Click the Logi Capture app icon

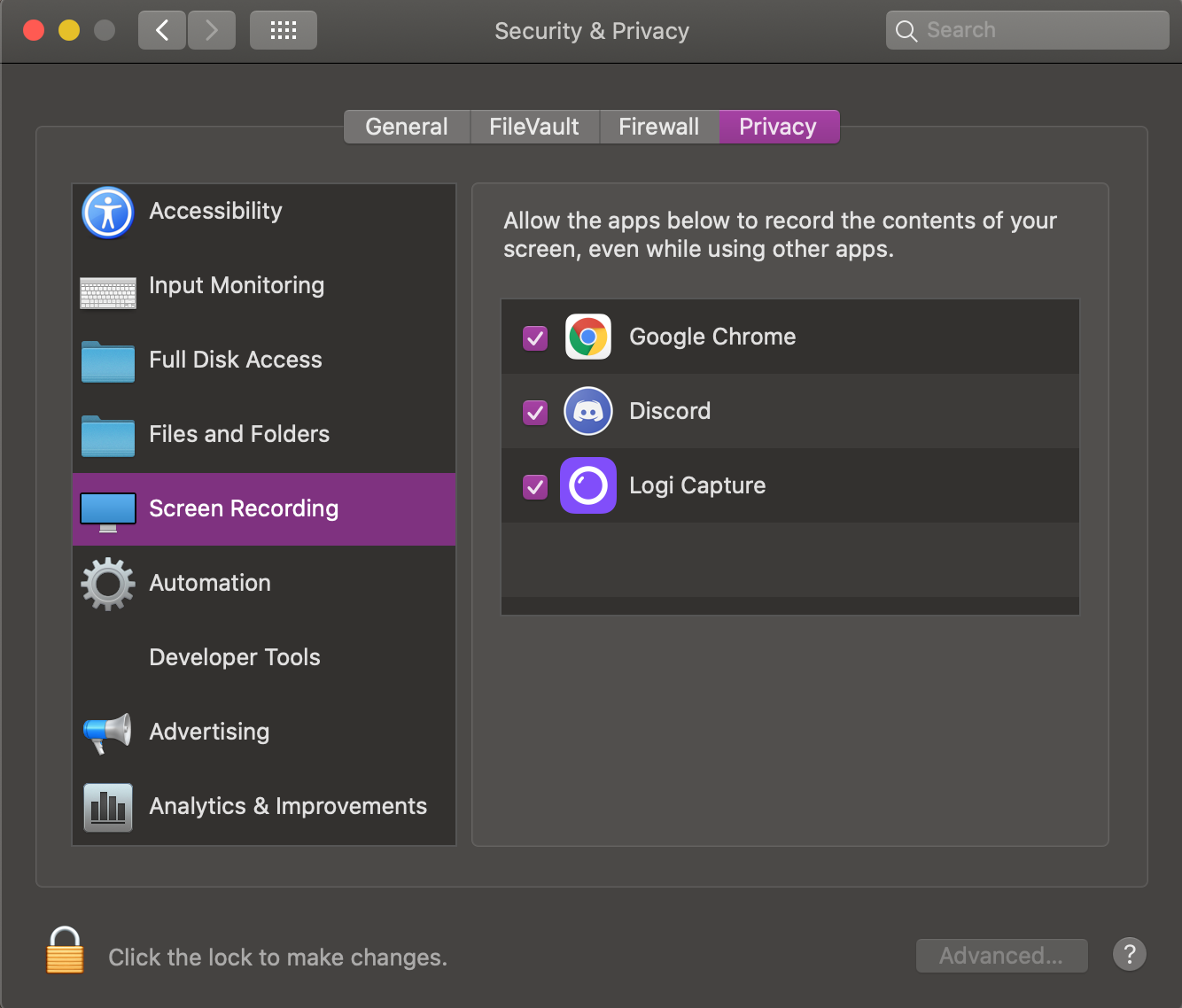click(588, 485)
